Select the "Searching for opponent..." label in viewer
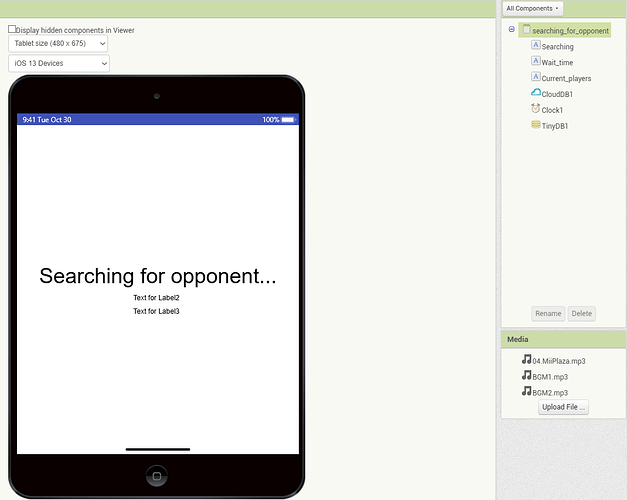 [x=157, y=277]
